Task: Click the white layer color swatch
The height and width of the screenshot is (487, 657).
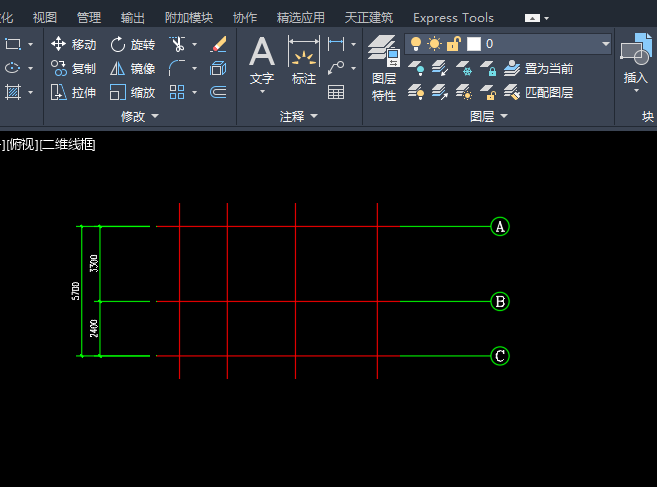Action: pos(474,44)
